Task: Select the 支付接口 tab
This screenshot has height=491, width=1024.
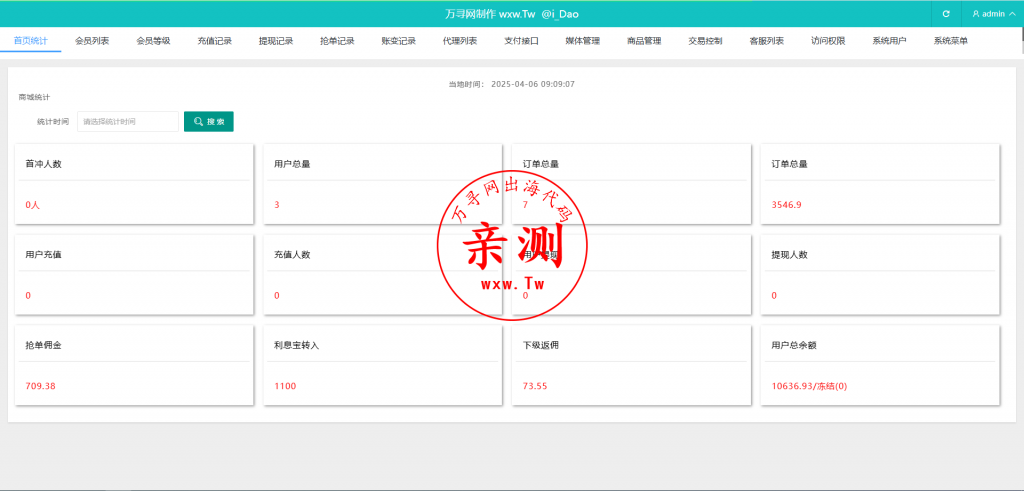Action: coord(521,40)
